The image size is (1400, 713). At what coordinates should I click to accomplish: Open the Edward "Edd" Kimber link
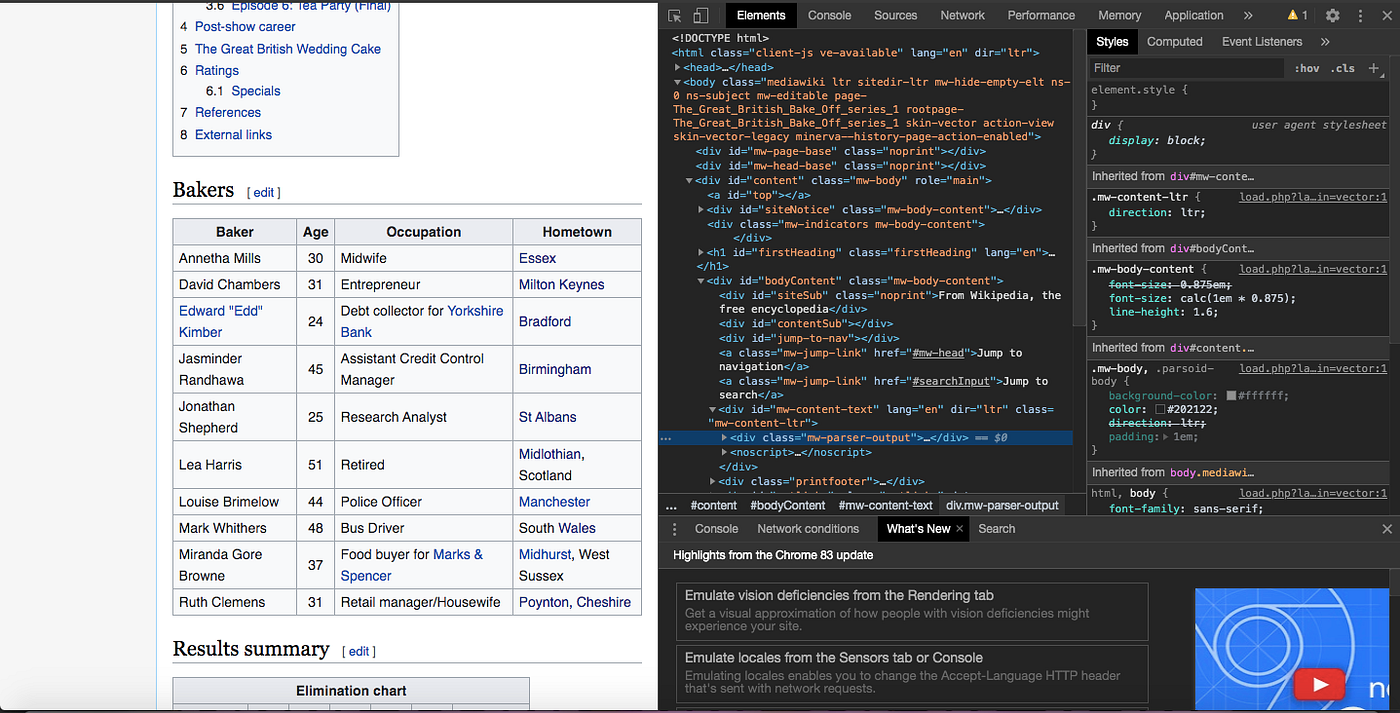click(221, 321)
